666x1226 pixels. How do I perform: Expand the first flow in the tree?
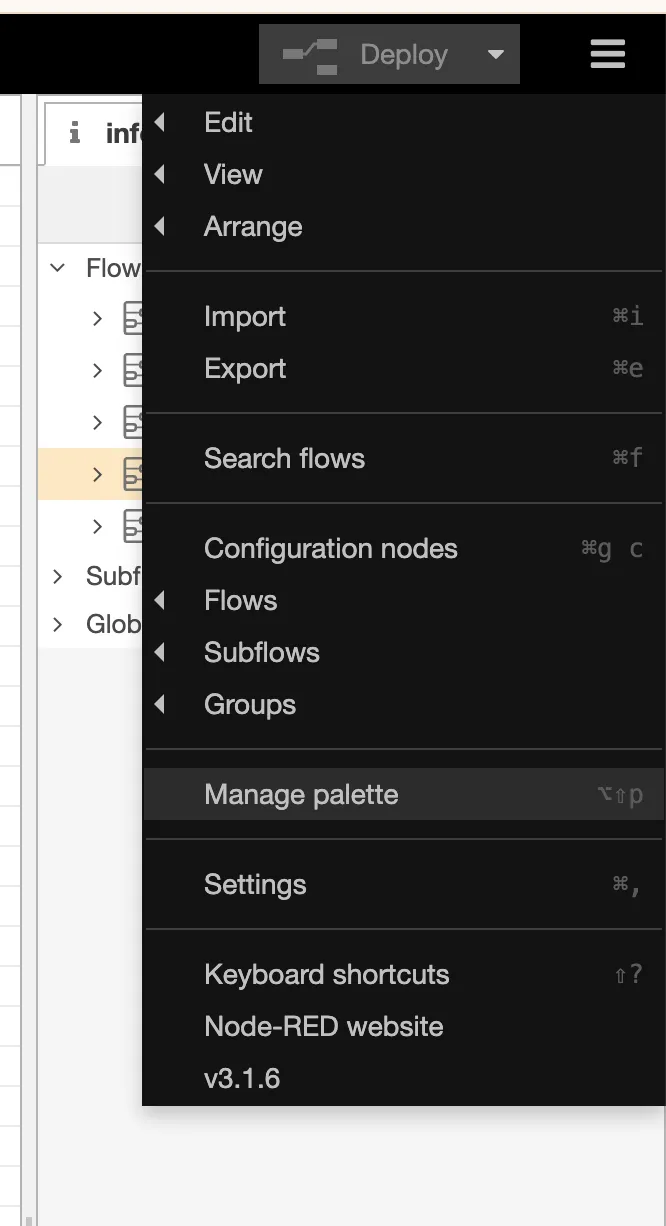tap(97, 318)
